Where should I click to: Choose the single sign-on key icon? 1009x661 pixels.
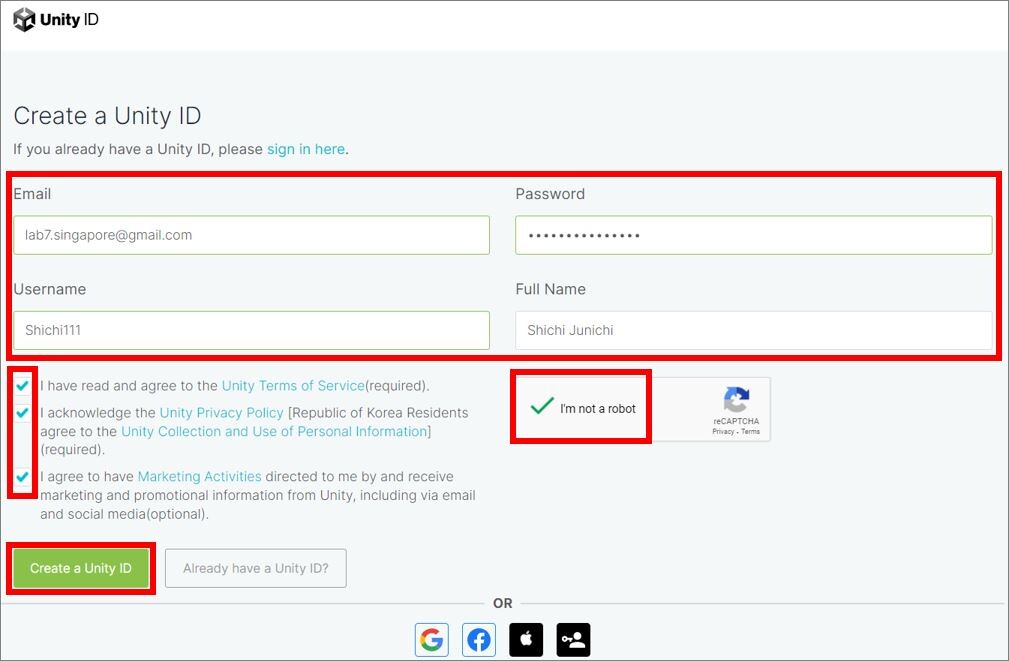pos(573,640)
